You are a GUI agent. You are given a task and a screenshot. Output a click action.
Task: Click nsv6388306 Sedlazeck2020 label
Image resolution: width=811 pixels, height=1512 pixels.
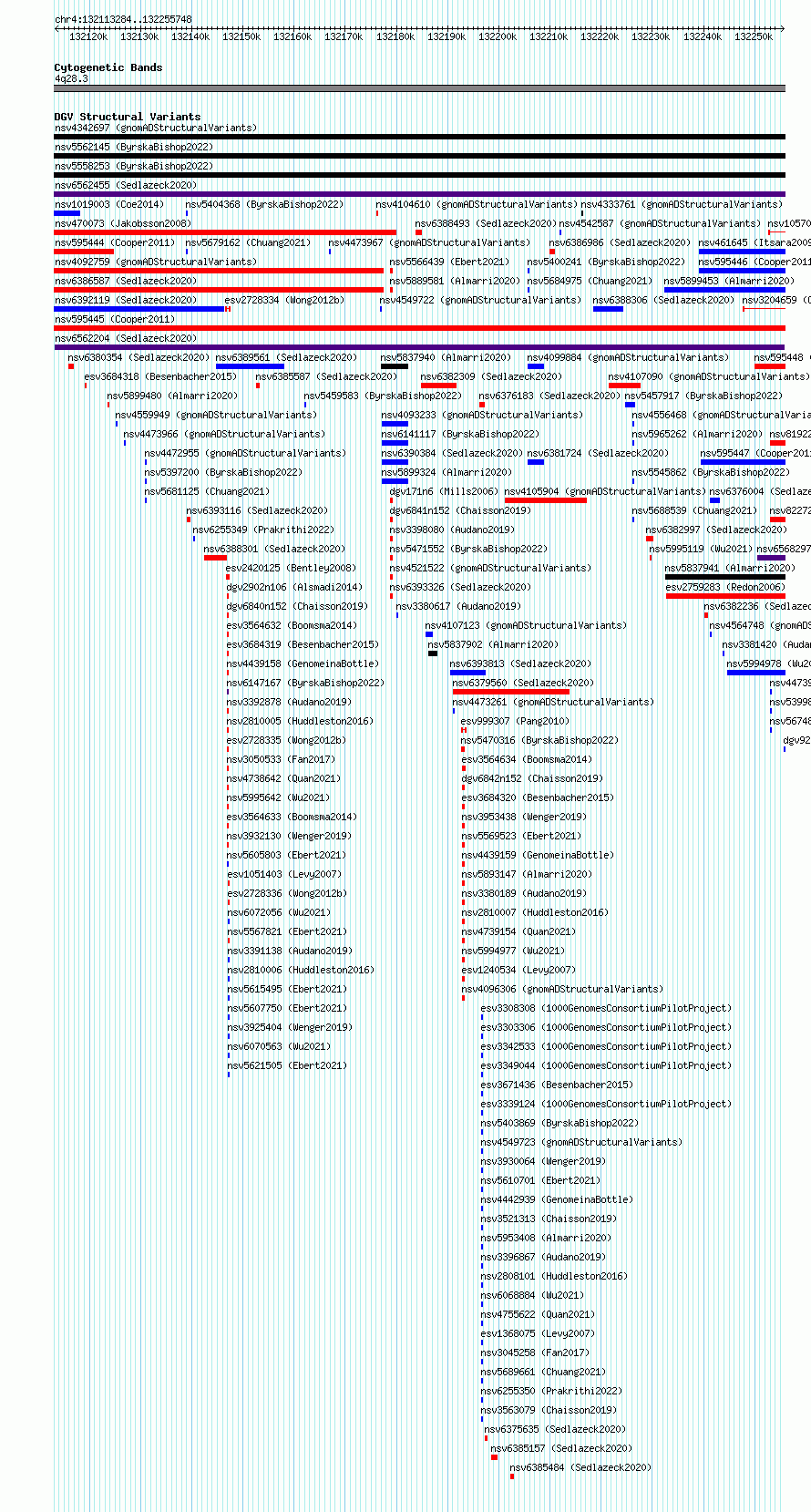click(x=663, y=300)
